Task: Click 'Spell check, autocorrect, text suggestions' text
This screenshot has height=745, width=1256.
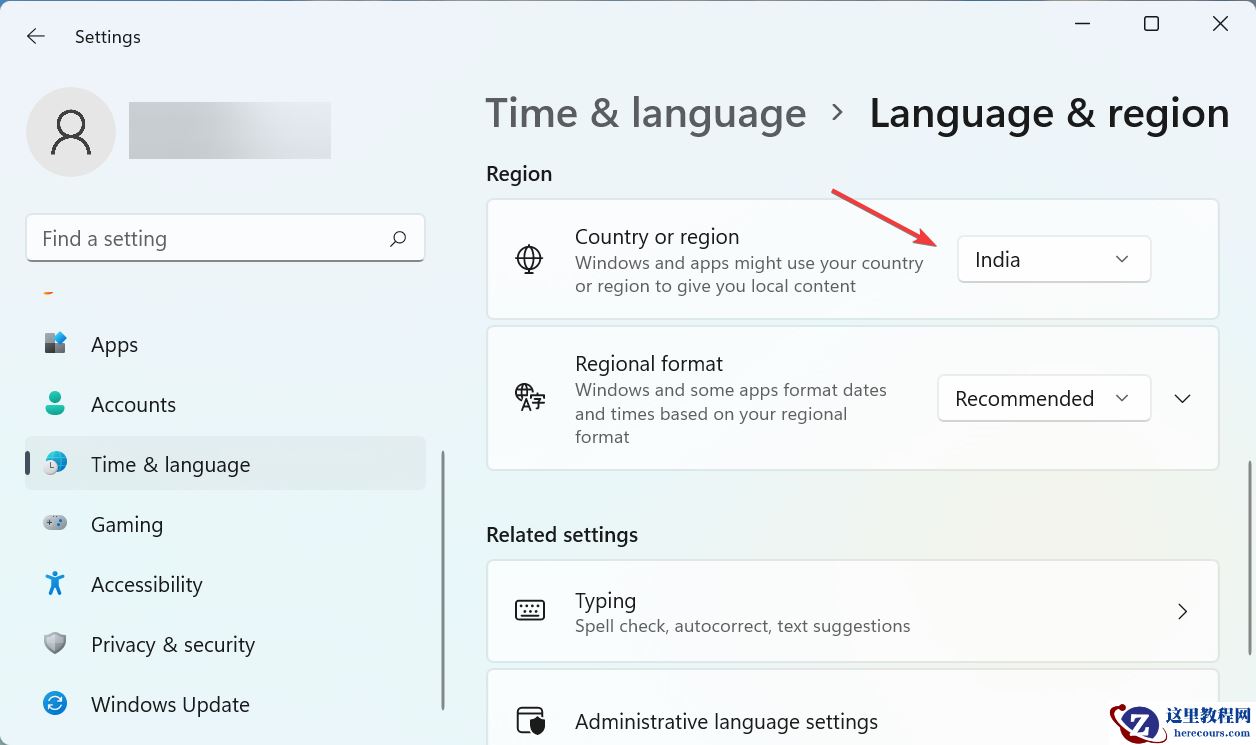Action: click(x=743, y=626)
